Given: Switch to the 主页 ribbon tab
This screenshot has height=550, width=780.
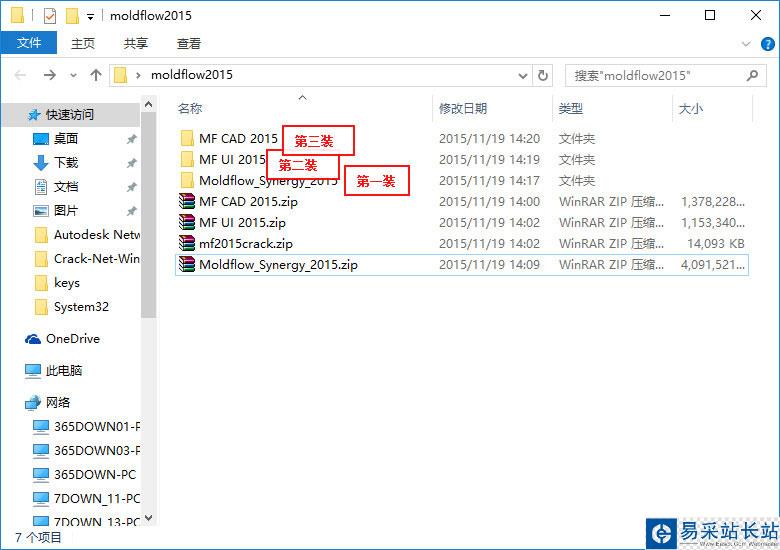Looking at the screenshot, I should tap(83, 44).
